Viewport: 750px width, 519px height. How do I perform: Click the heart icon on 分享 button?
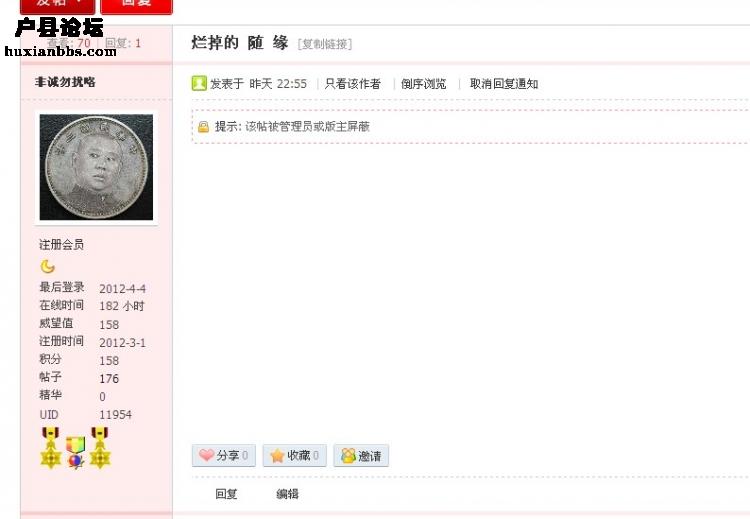tap(207, 455)
